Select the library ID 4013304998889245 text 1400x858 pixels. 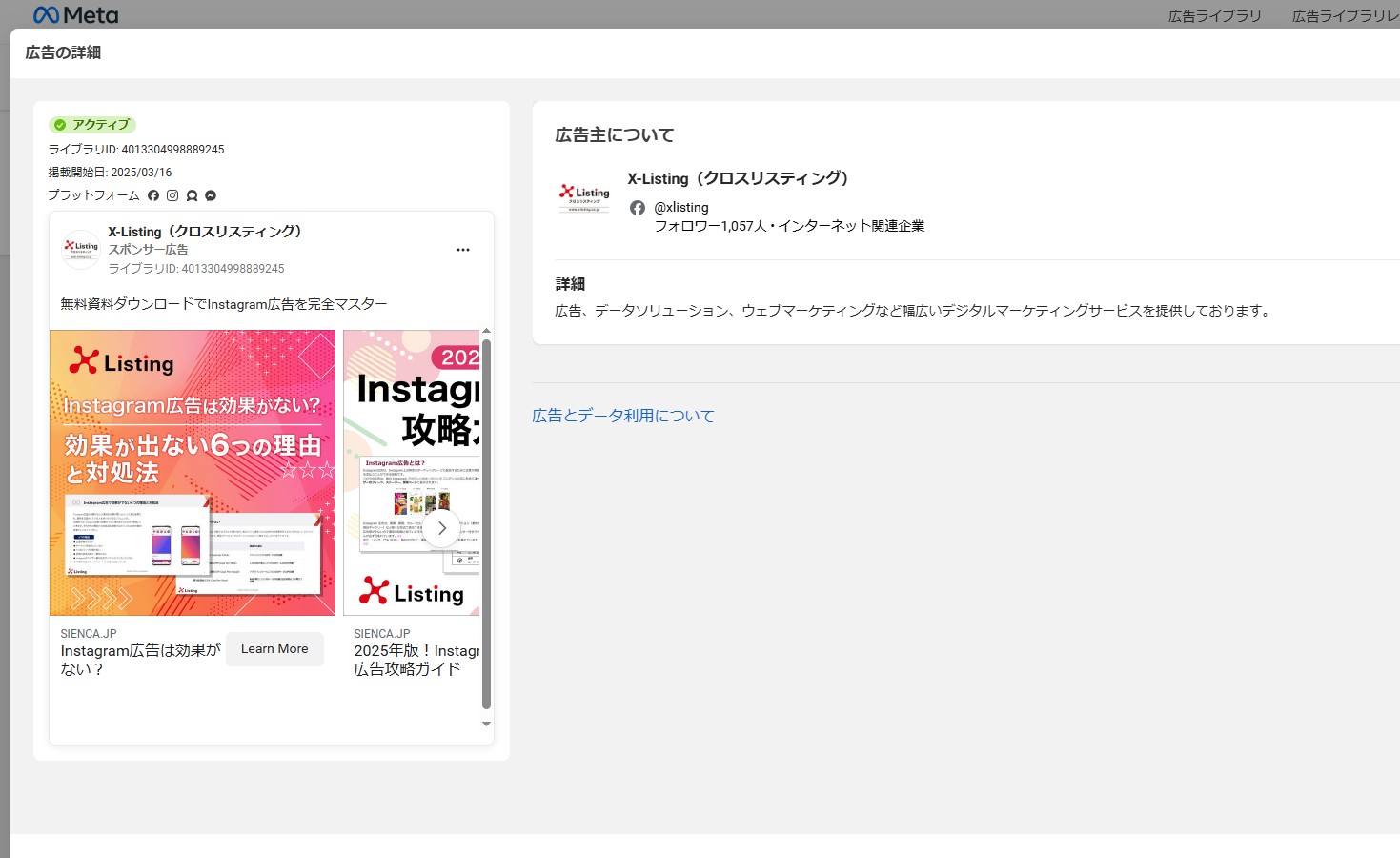136,150
